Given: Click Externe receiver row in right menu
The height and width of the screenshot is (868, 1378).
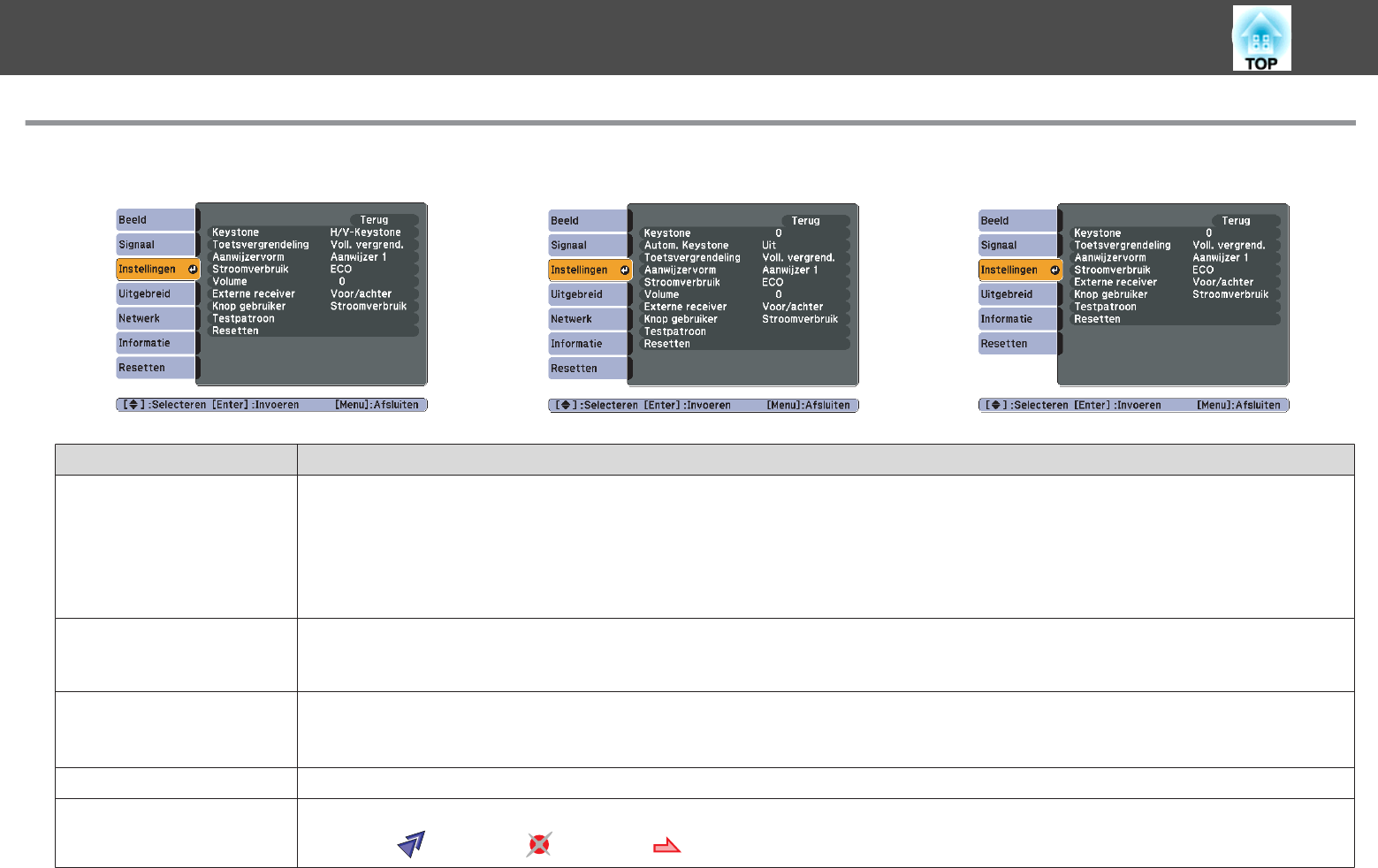Looking at the screenshot, I should (1175, 283).
